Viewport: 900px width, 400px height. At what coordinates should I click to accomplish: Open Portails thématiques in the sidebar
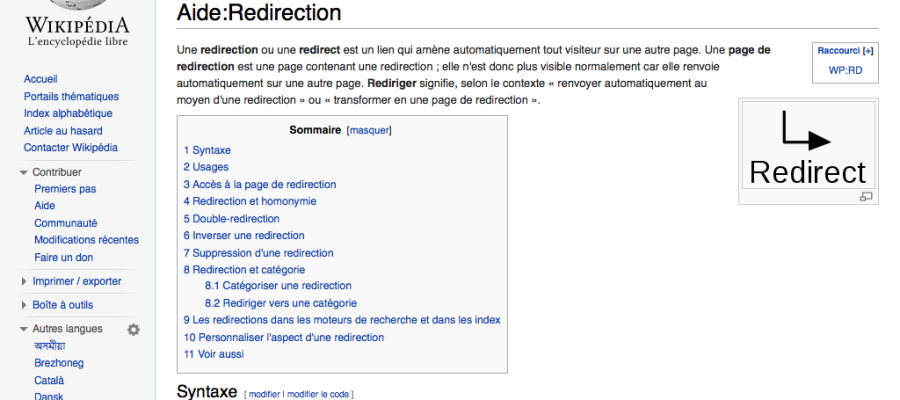[x=71, y=96]
